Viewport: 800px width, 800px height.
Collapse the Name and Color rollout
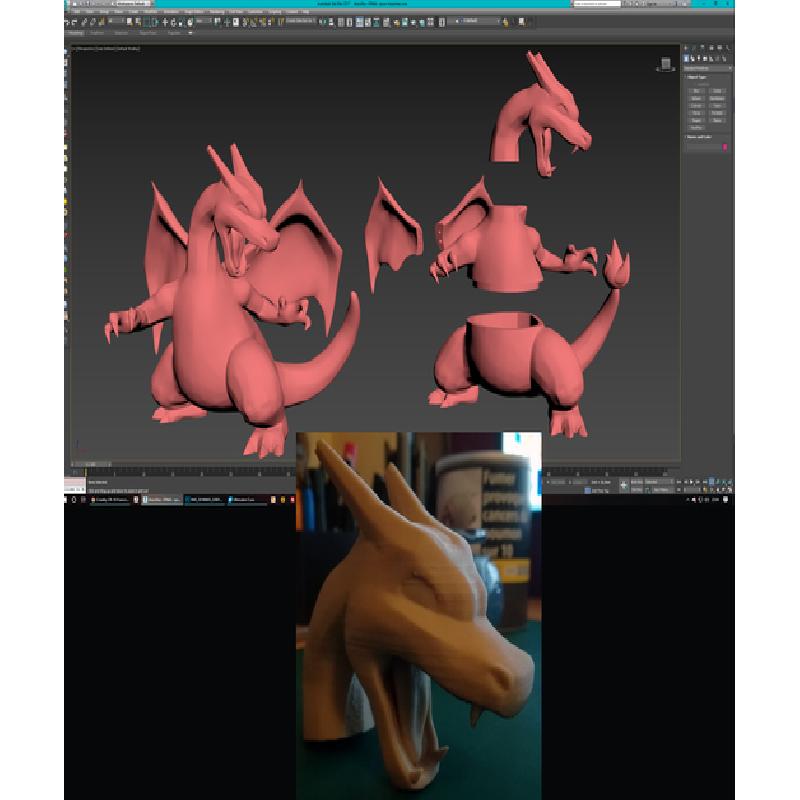point(698,137)
